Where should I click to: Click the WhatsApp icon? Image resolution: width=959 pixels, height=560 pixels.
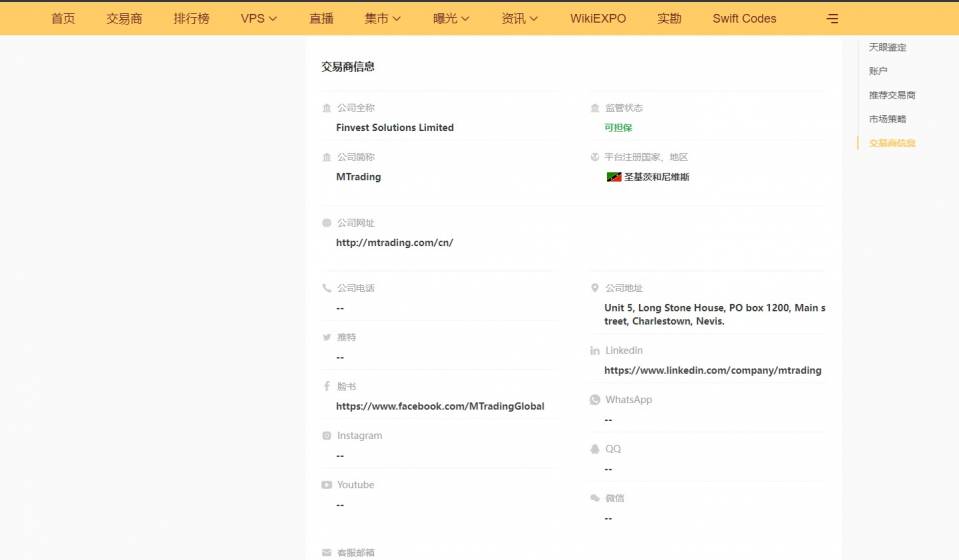594,400
